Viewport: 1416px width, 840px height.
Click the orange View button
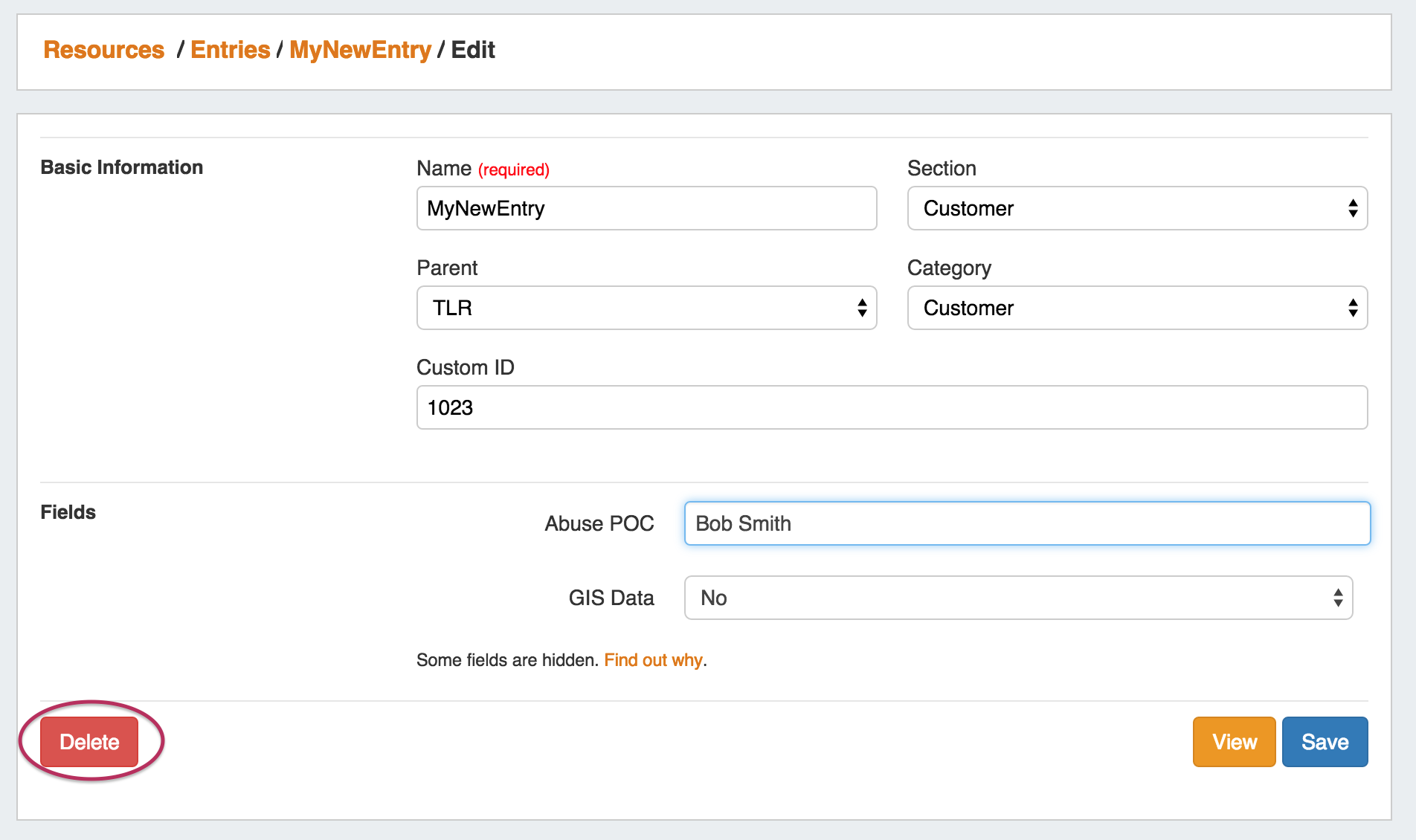tap(1234, 742)
